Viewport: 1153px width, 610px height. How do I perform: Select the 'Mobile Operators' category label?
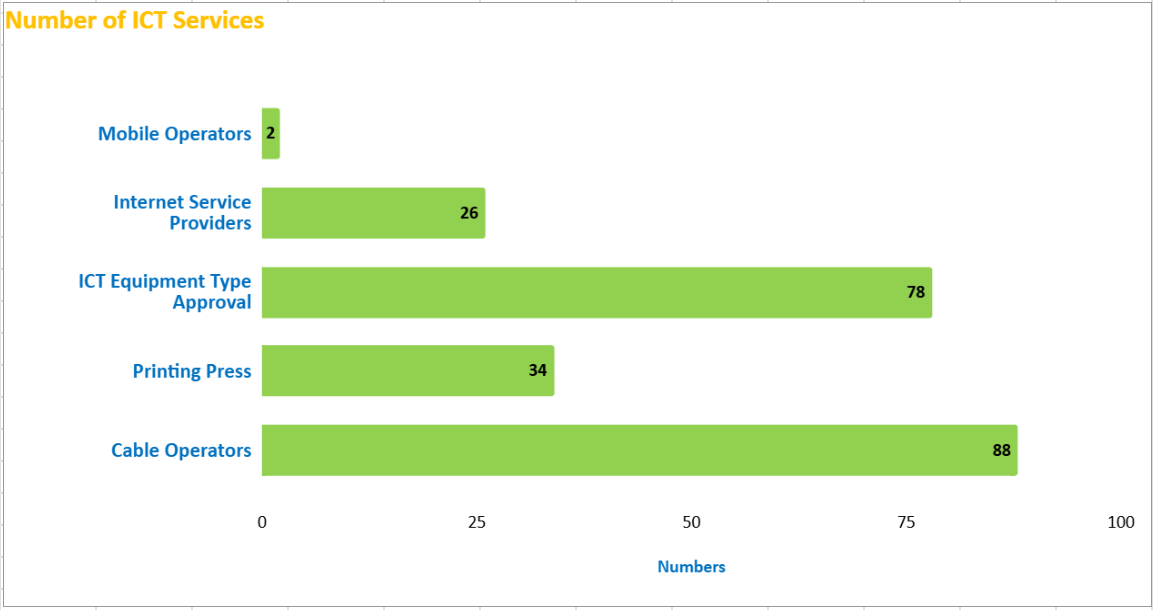click(x=175, y=134)
